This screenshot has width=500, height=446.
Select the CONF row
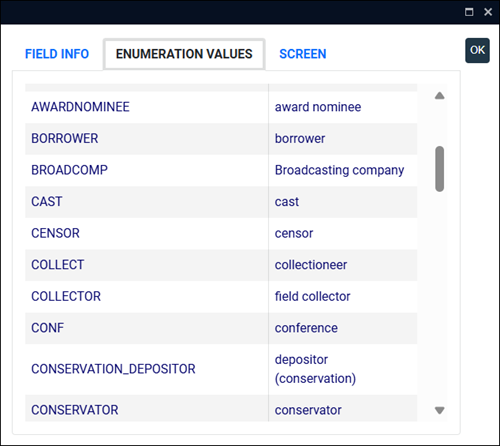tap(221, 328)
